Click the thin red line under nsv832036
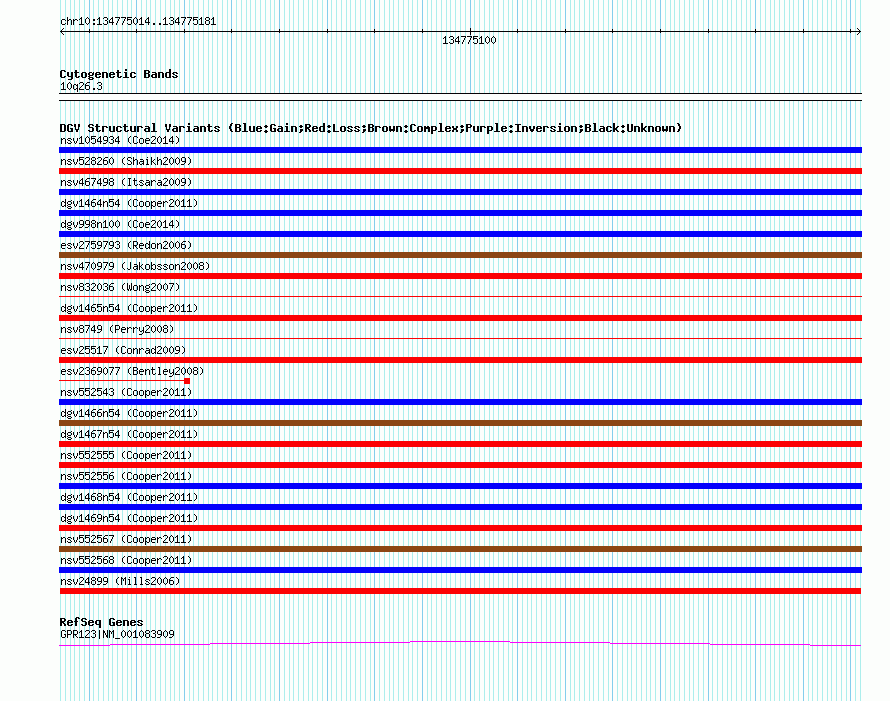 coord(460,296)
